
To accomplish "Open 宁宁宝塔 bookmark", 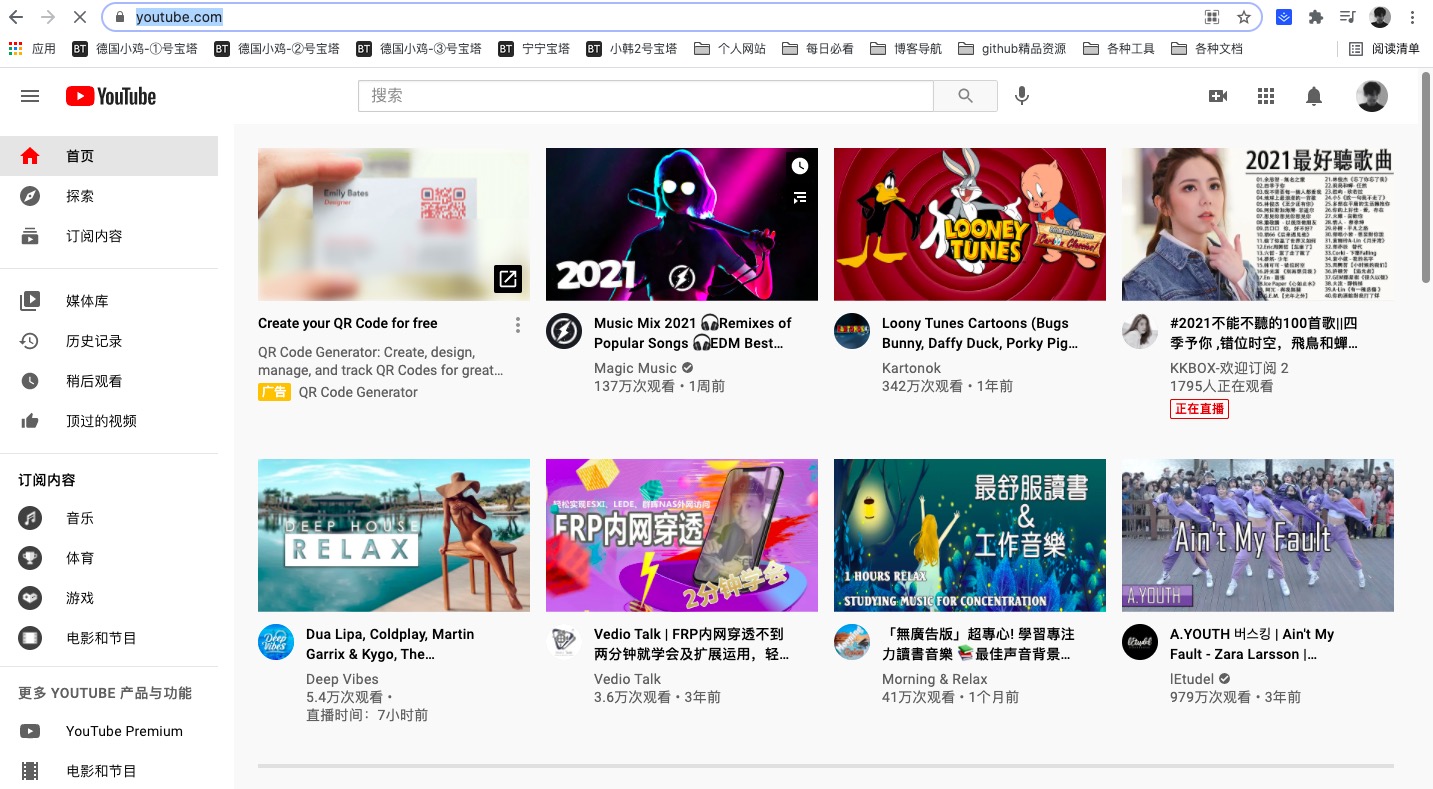I will click(534, 48).
